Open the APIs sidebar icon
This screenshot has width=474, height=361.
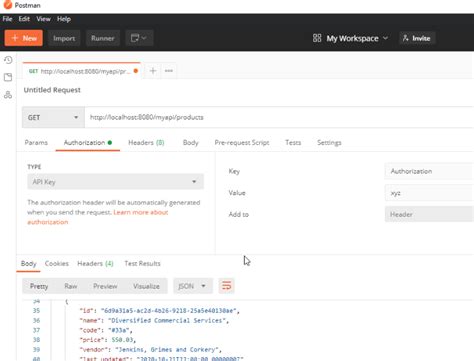[8, 95]
